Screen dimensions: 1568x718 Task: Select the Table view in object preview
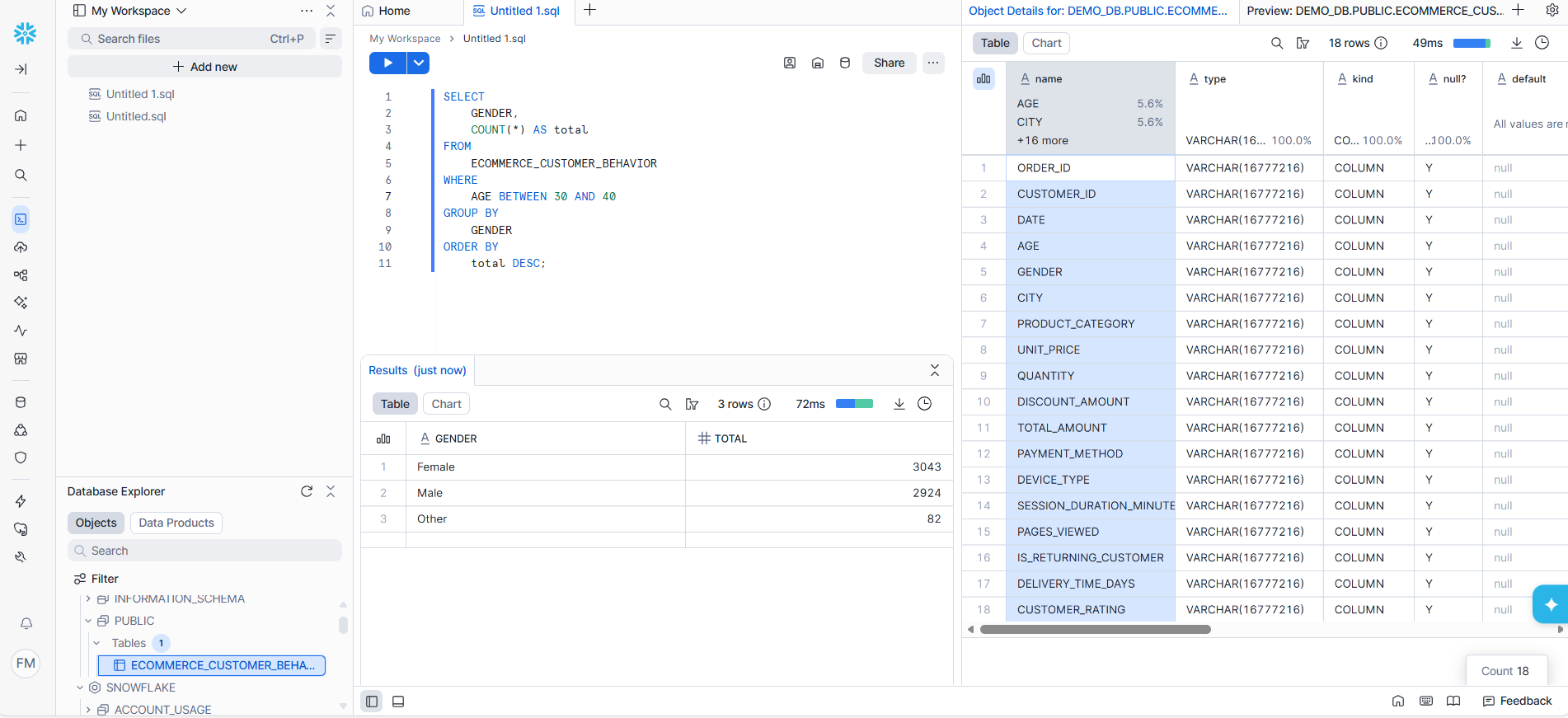(x=995, y=43)
